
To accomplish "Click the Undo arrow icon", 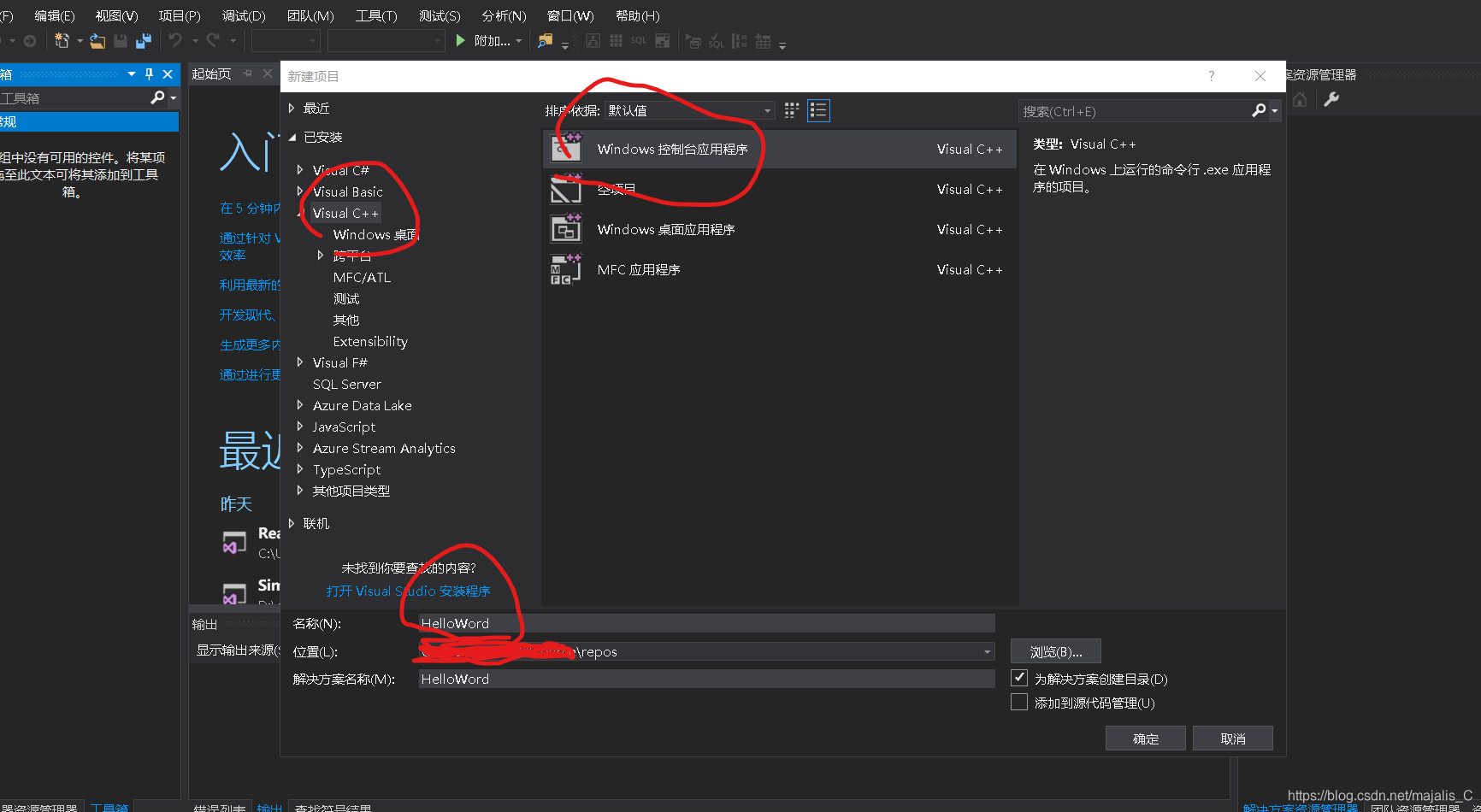I will coord(175,40).
